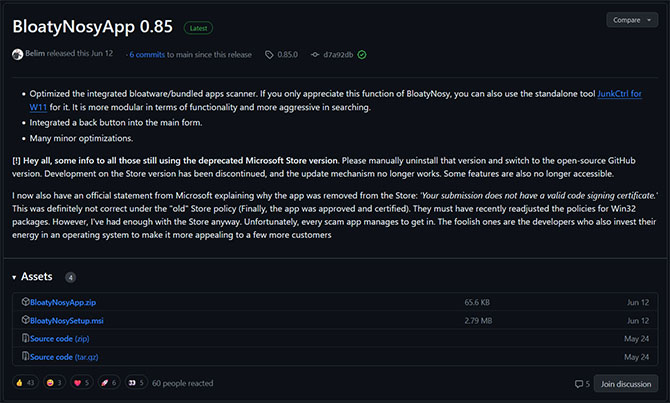Download BloatyNosyApp.zip
The width and height of the screenshot is (670, 403).
point(63,302)
